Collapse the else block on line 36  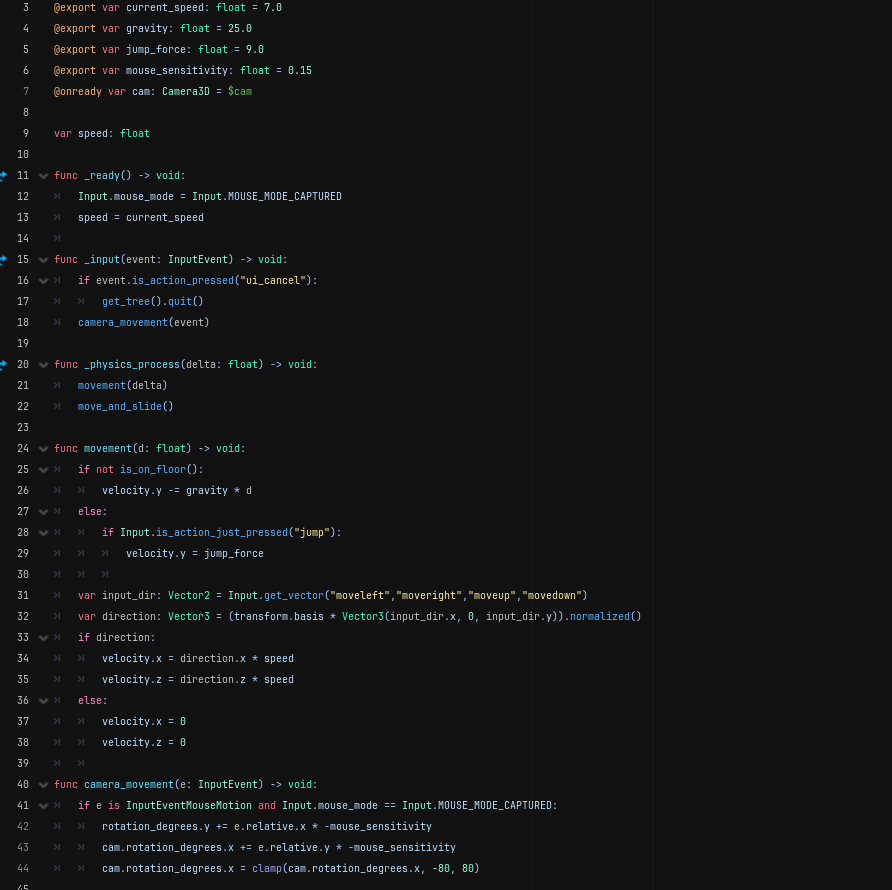click(43, 701)
